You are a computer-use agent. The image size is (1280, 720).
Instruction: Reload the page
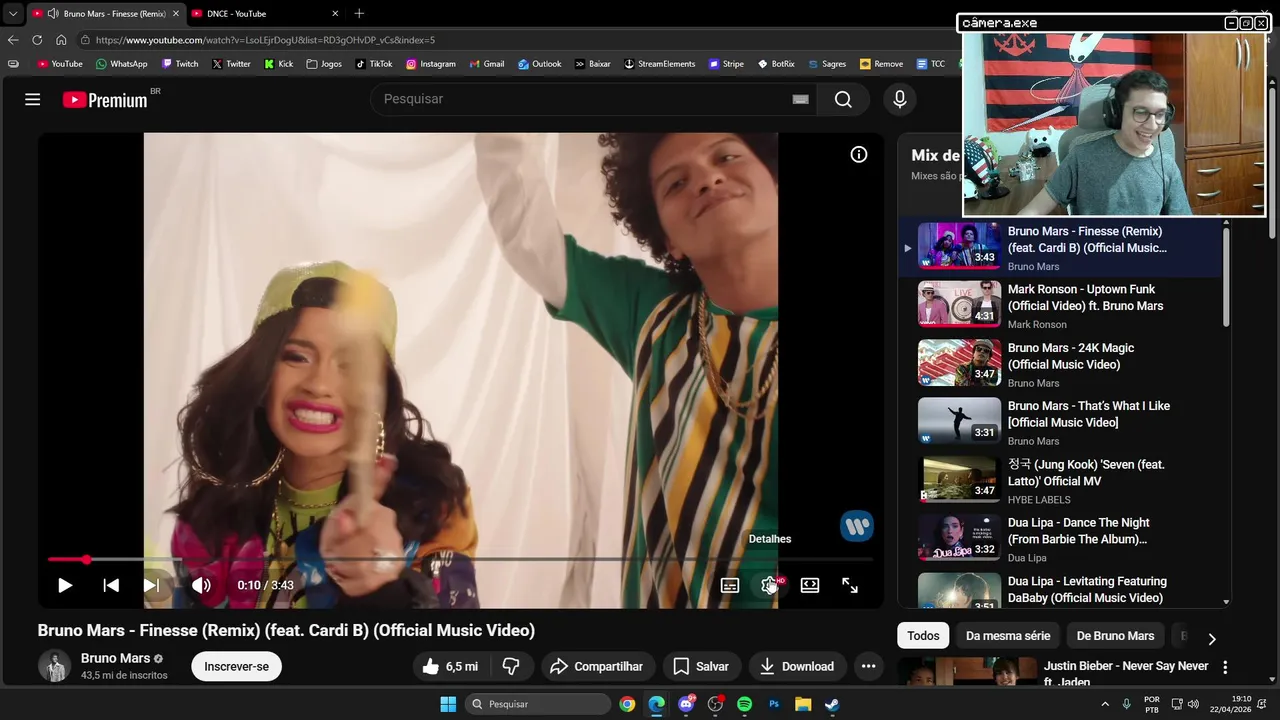pyautogui.click(x=37, y=40)
